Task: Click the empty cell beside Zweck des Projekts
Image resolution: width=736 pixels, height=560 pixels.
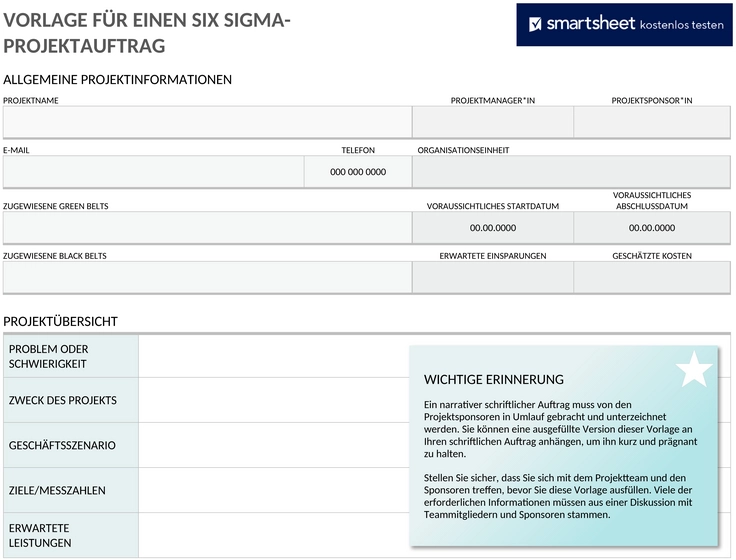Action: [x=274, y=400]
